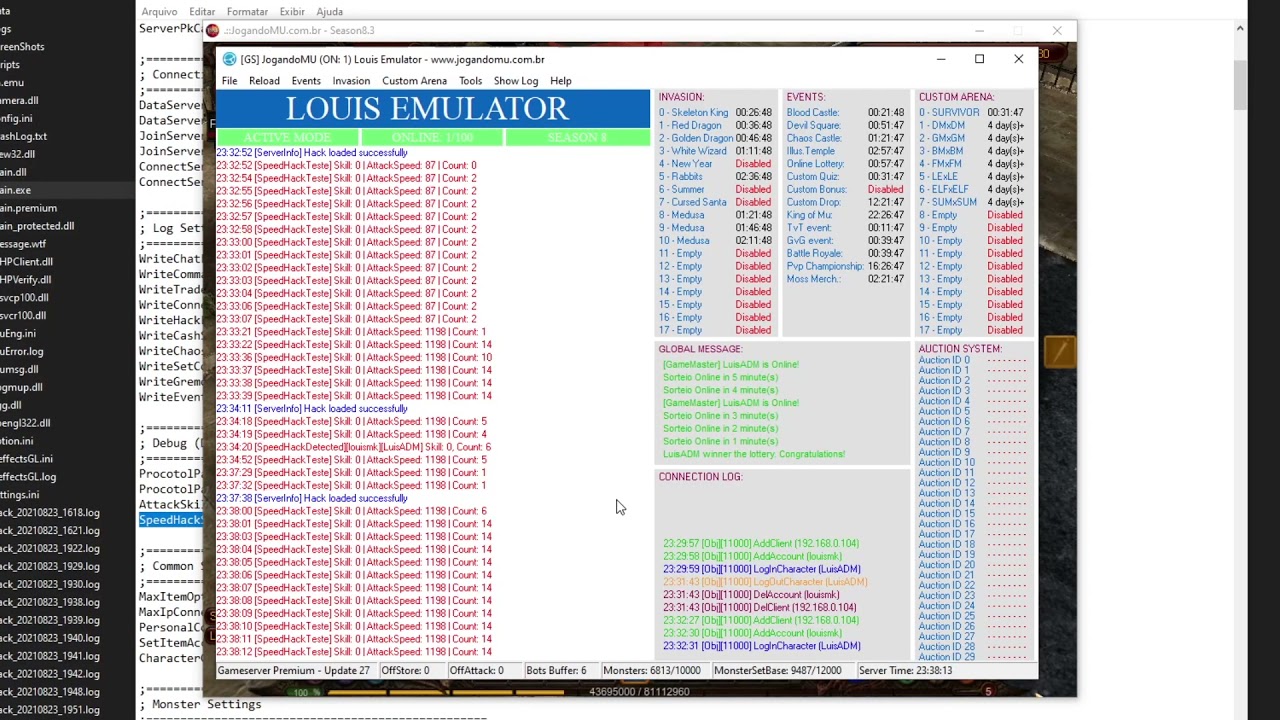This screenshot has width=1280, height=720.
Task: Select the '1 - DMxDM' custom arena row
Action: coord(971,126)
